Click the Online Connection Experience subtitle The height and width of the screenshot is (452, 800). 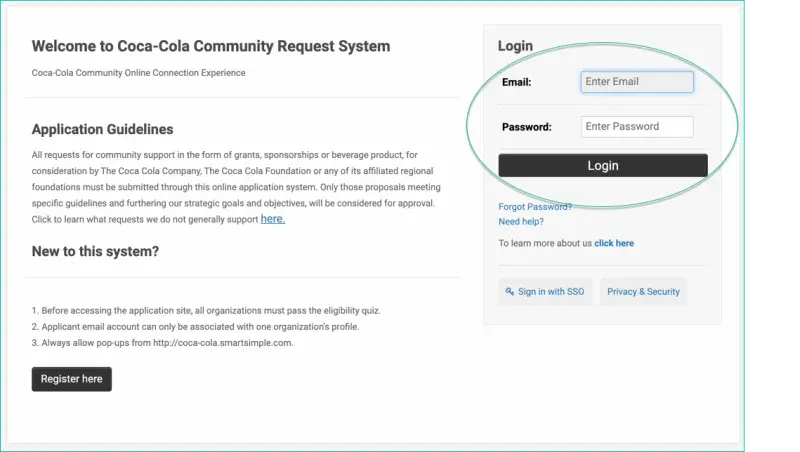point(138,73)
